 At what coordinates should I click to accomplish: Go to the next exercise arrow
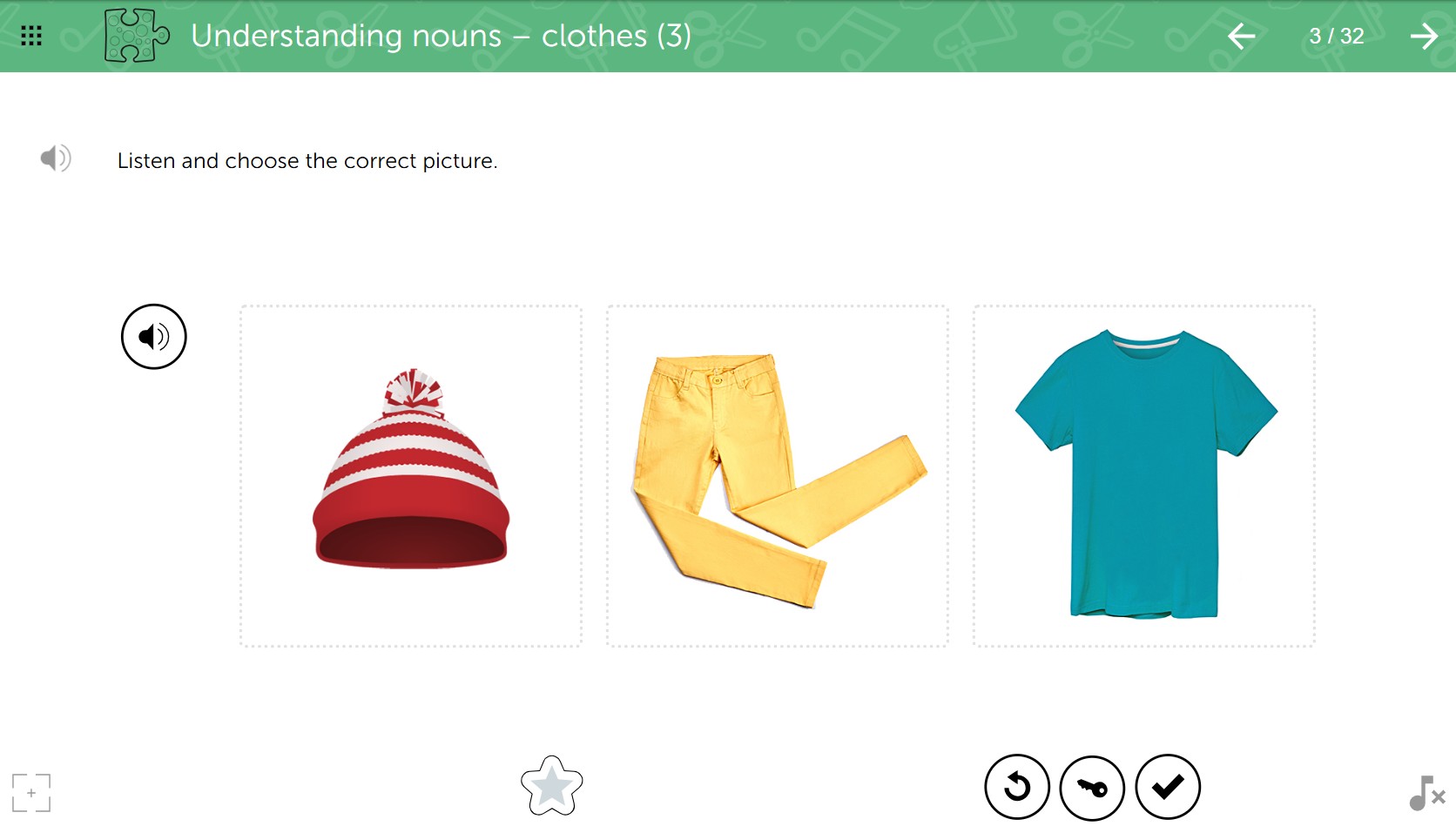(1425, 36)
